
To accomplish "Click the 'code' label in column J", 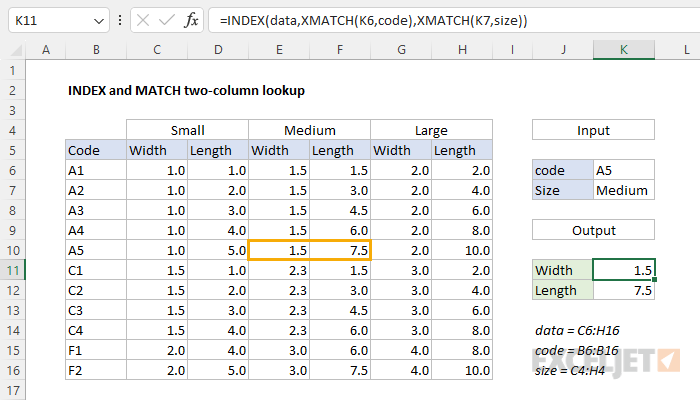I will (x=563, y=170).
